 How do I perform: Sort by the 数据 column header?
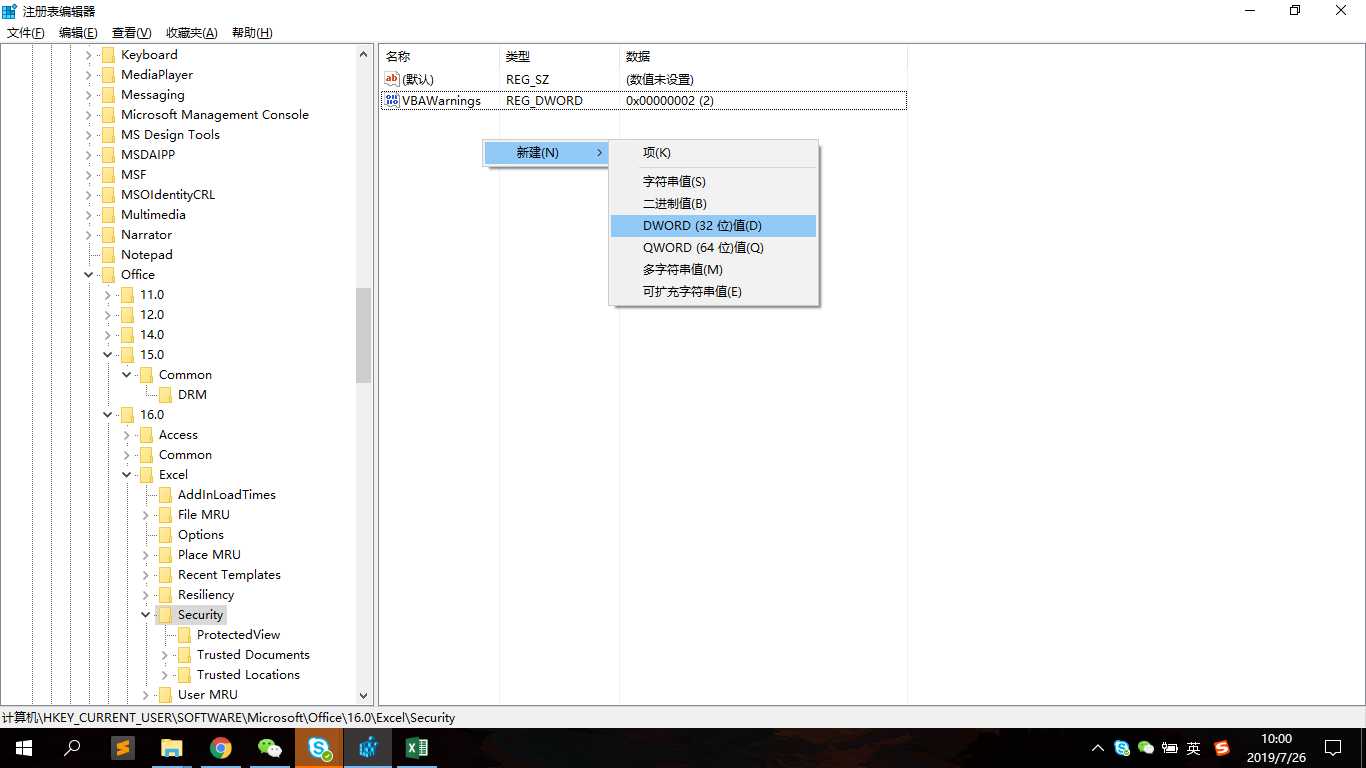(x=763, y=57)
